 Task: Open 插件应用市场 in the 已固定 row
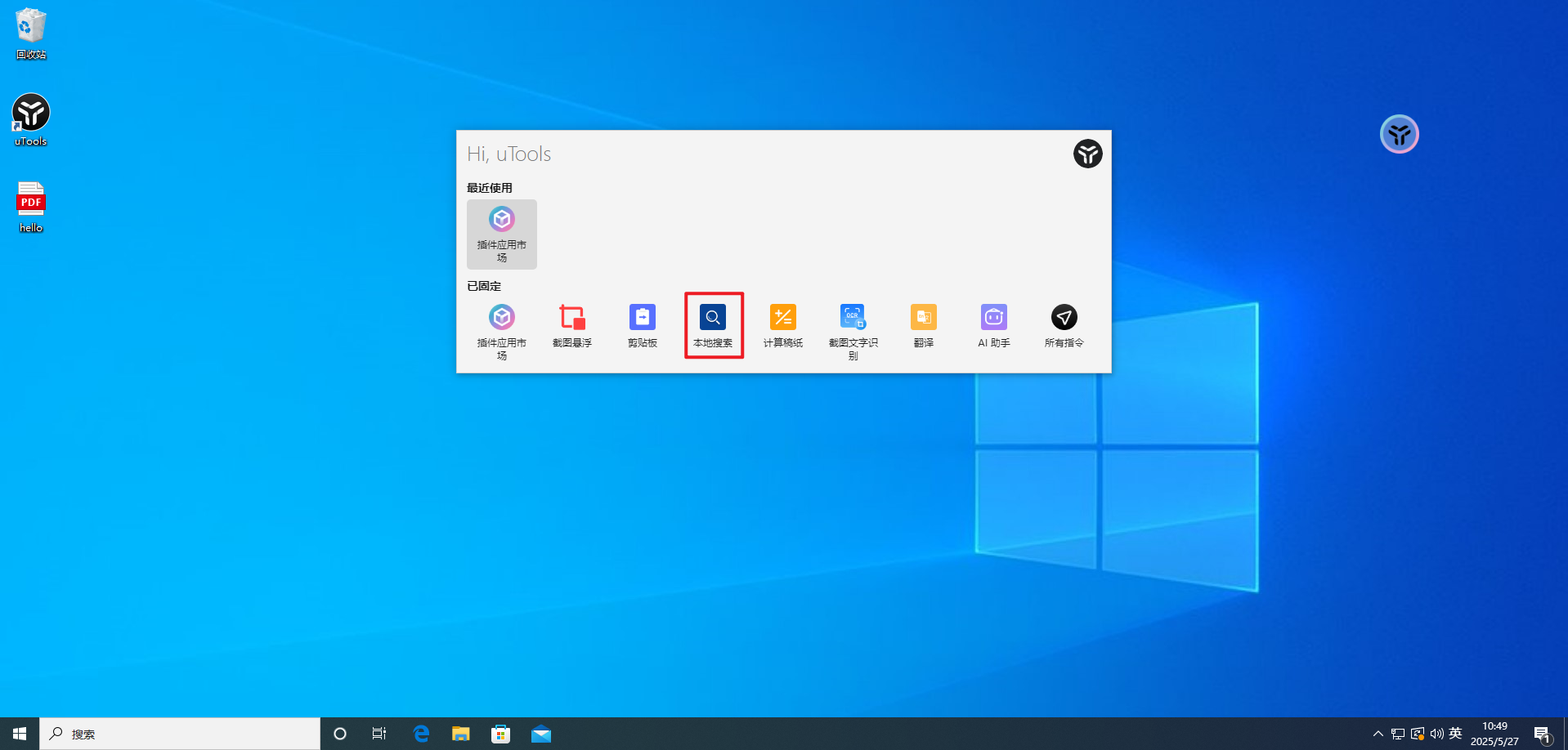(502, 332)
